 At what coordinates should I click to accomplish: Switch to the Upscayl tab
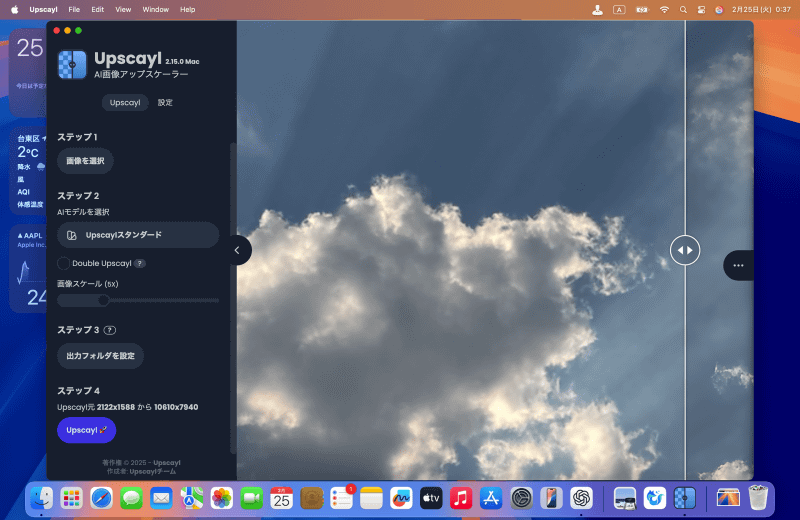point(125,103)
